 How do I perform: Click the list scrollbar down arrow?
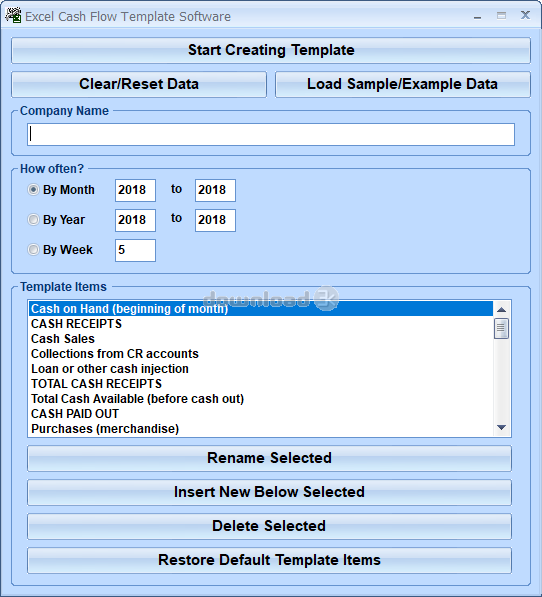501,427
